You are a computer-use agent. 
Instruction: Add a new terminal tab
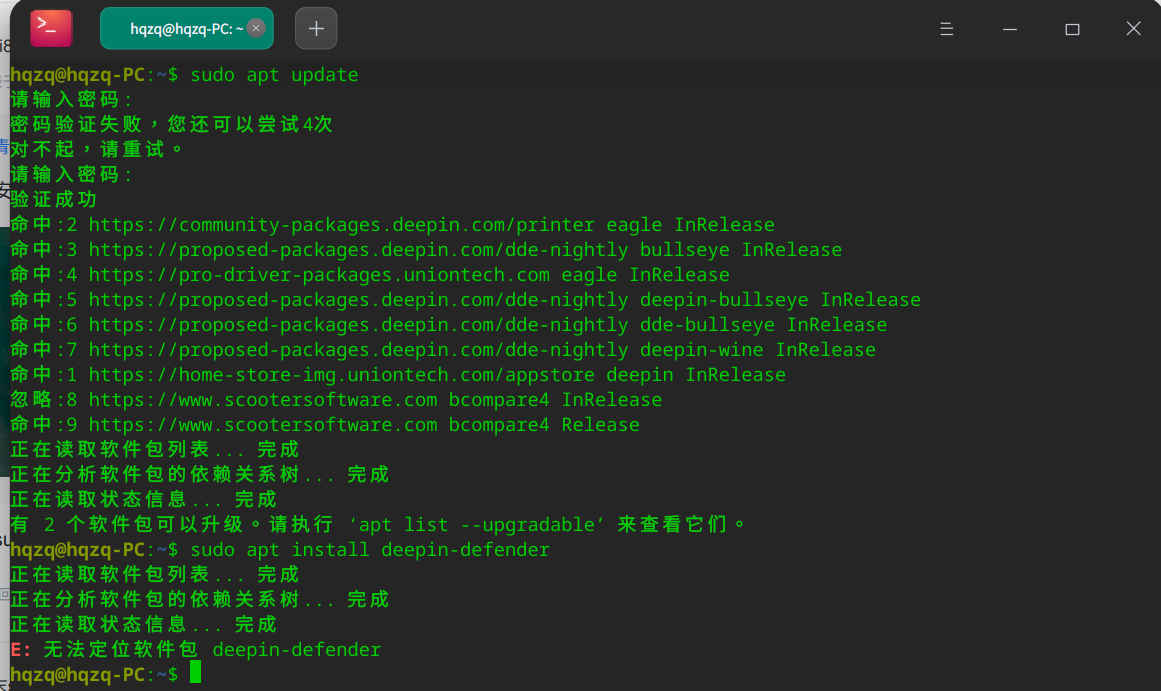click(x=316, y=28)
